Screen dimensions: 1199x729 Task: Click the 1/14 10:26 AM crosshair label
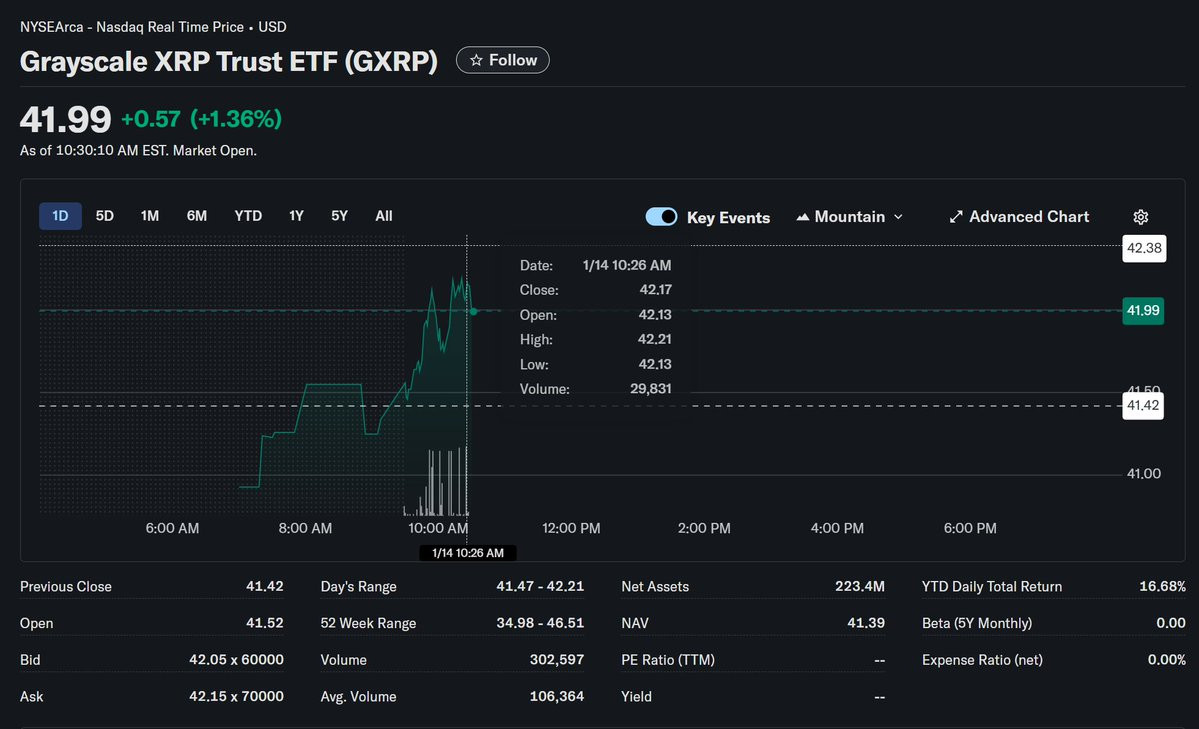click(x=468, y=553)
